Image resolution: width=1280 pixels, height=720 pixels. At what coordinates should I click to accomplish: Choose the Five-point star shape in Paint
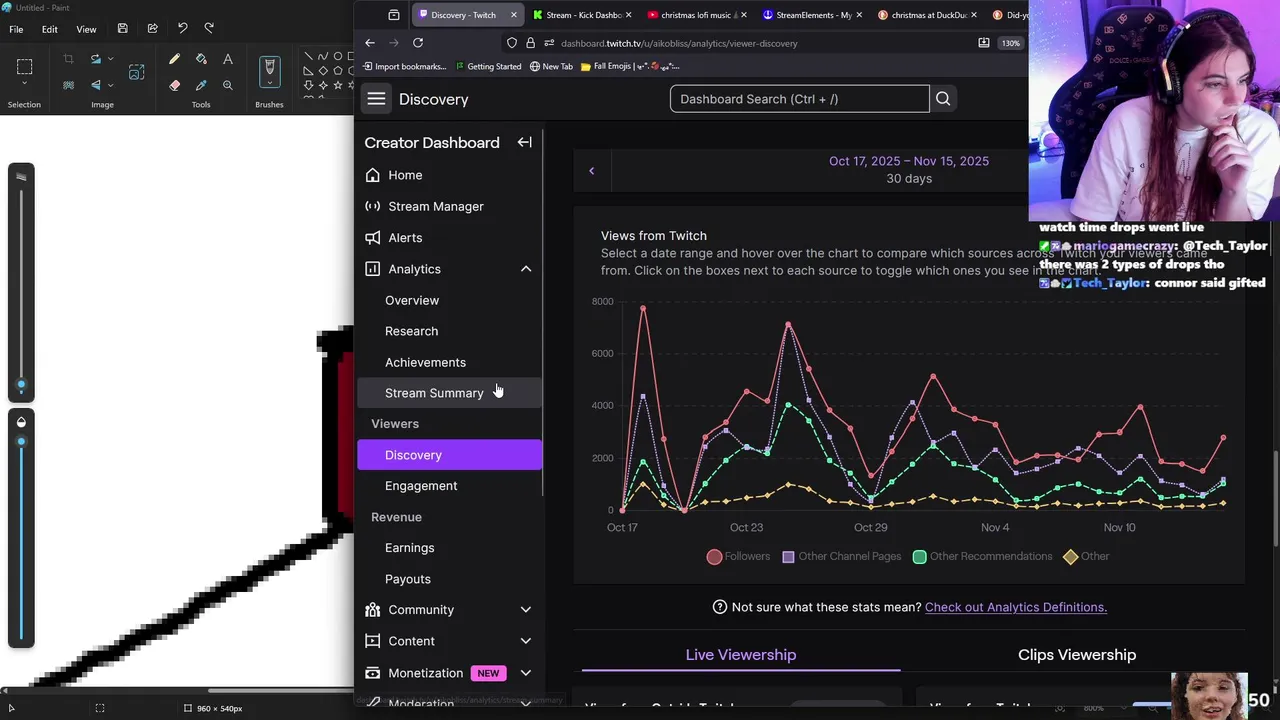[338, 85]
